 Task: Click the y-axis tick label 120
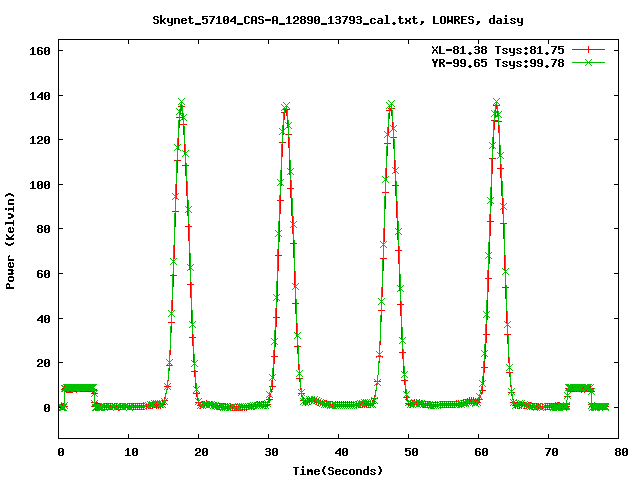coord(40,140)
